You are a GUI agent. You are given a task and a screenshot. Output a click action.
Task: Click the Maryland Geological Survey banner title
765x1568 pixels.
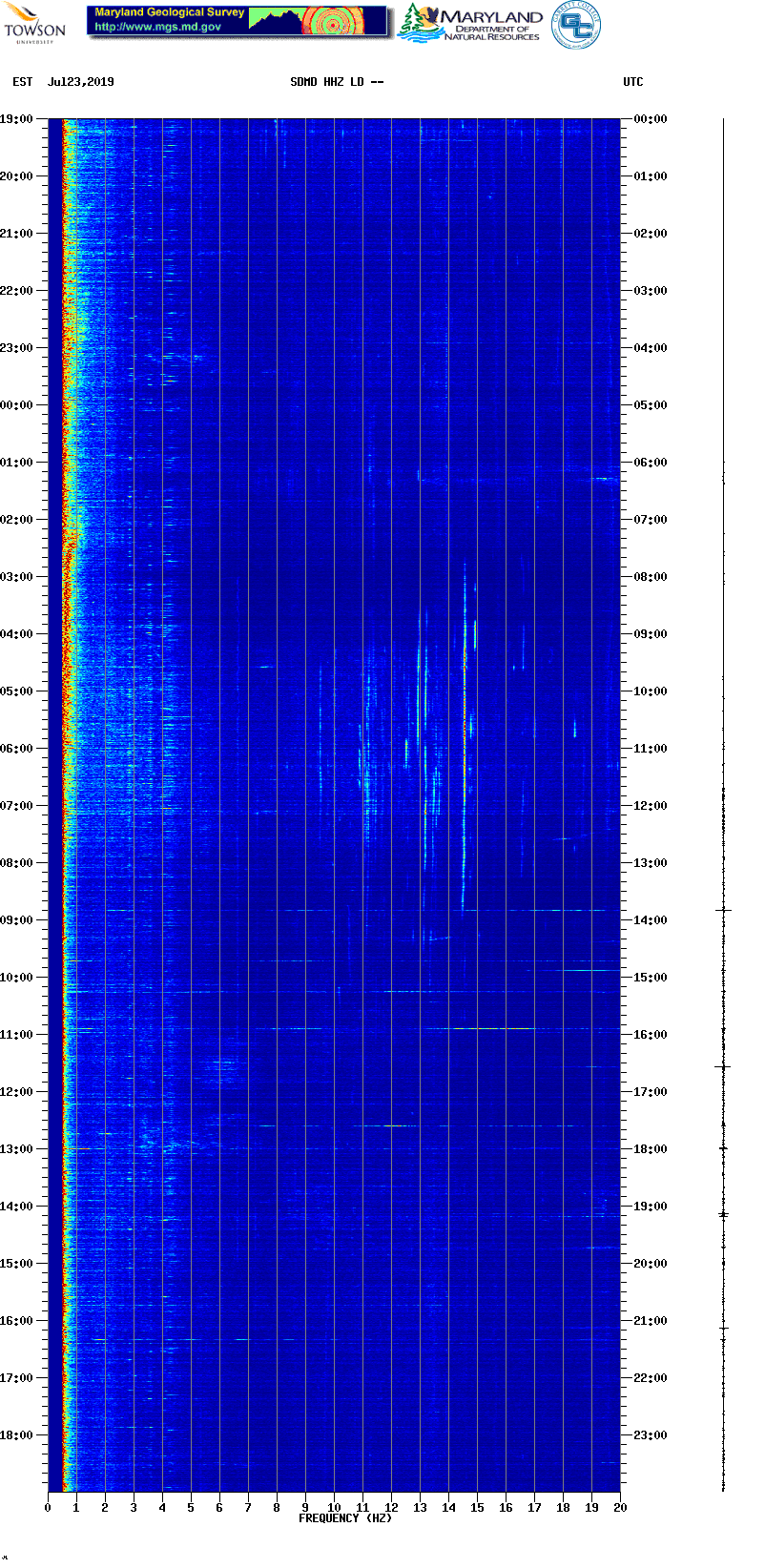point(169,12)
